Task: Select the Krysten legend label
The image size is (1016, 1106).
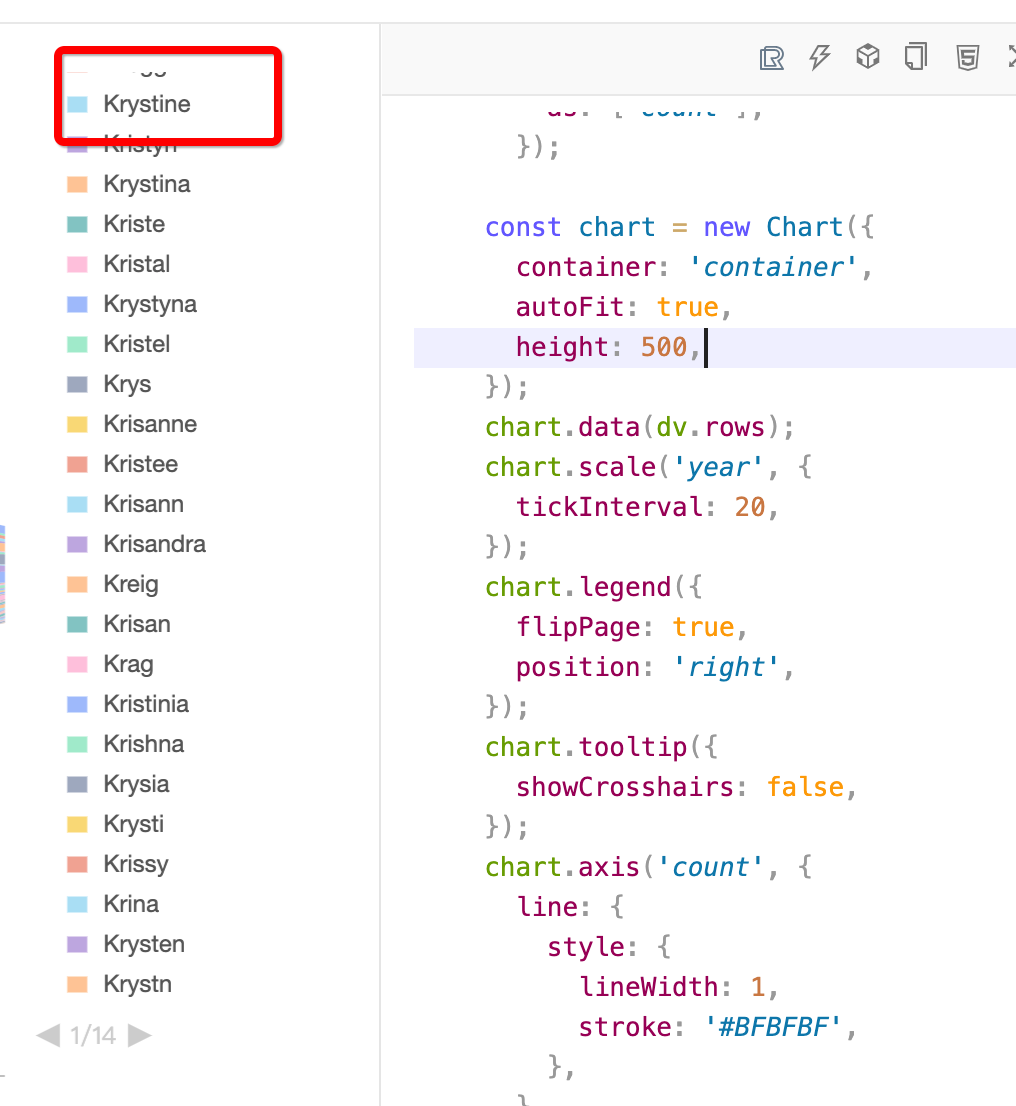Action: 144,944
